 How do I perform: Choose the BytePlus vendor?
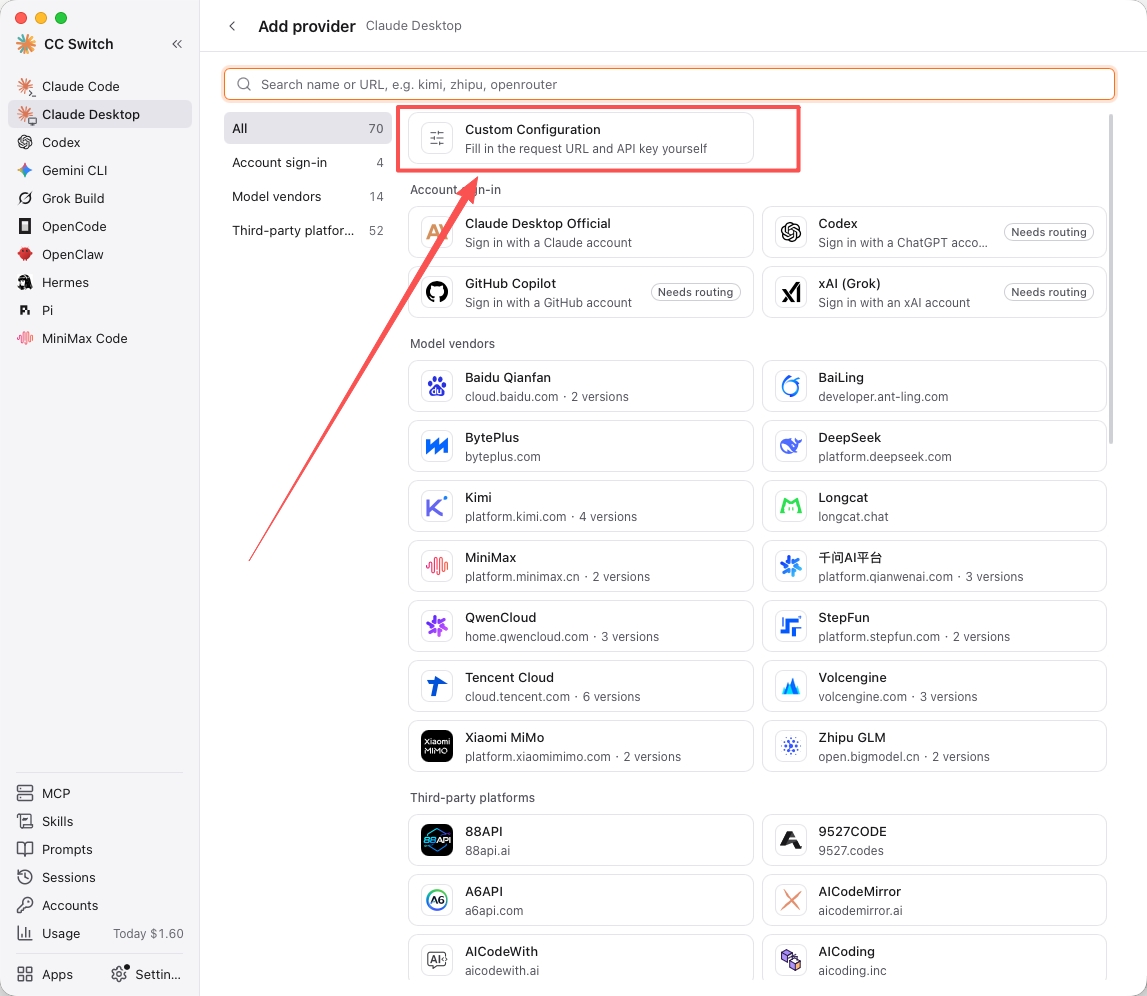click(581, 446)
